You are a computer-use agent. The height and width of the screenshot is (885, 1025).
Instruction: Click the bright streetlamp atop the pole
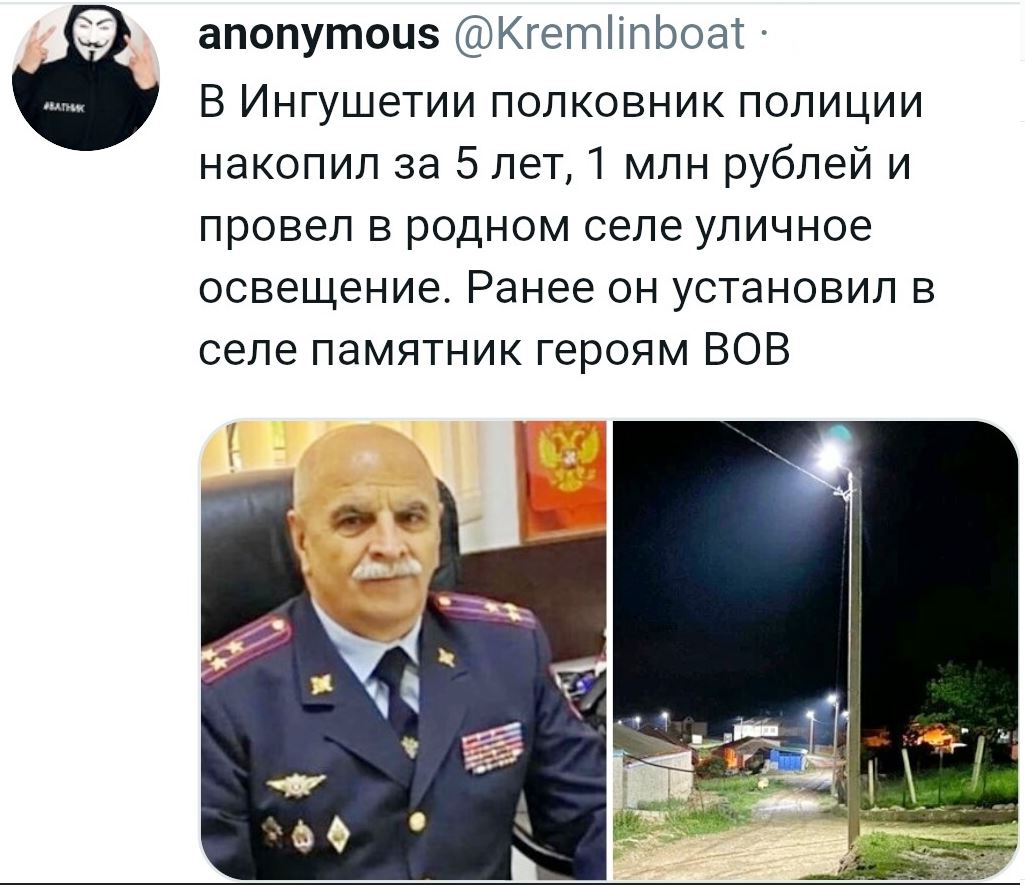click(x=830, y=453)
